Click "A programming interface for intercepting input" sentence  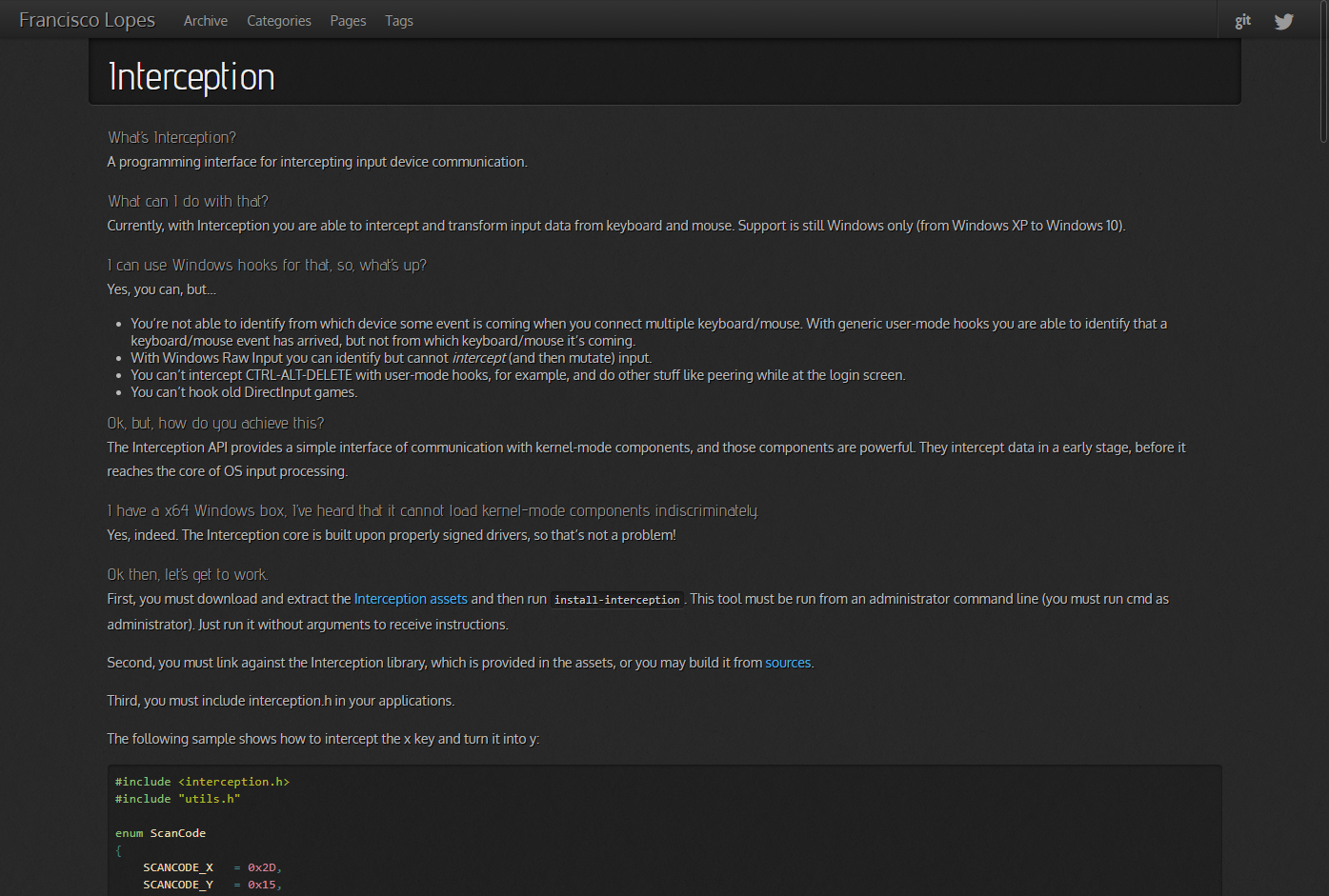[317, 162]
